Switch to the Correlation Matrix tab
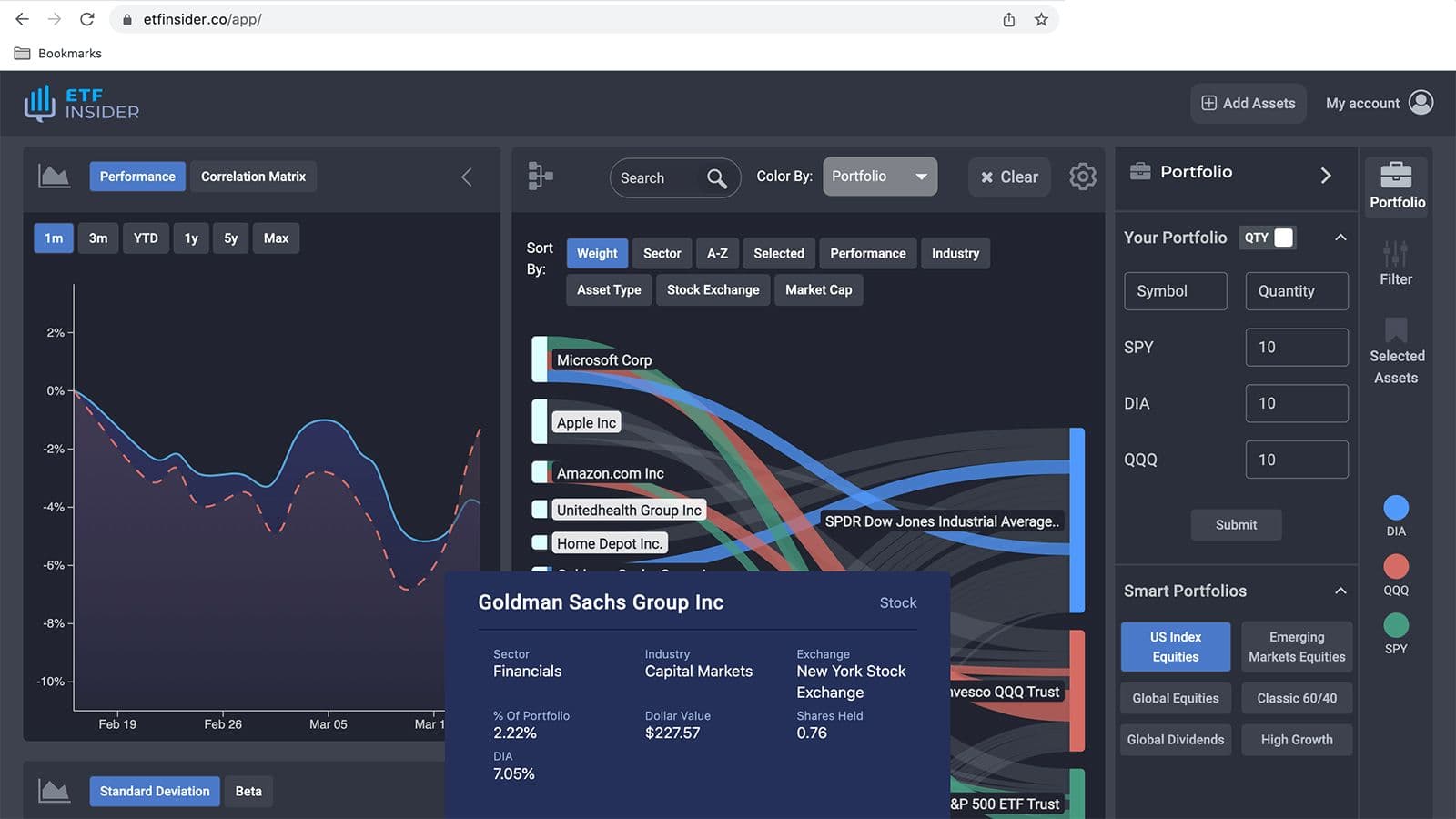Screen dimensions: 1456x819 coord(253,177)
